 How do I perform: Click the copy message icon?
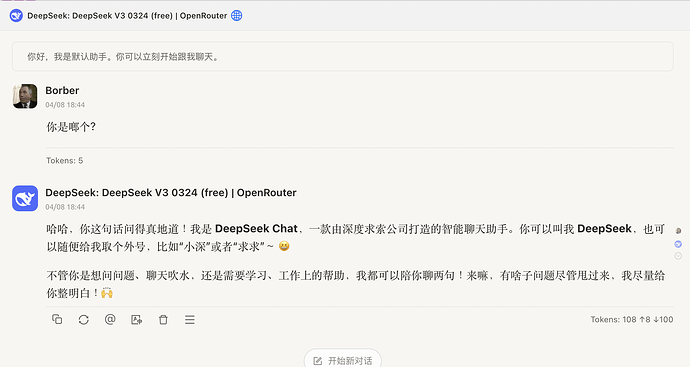(57, 319)
